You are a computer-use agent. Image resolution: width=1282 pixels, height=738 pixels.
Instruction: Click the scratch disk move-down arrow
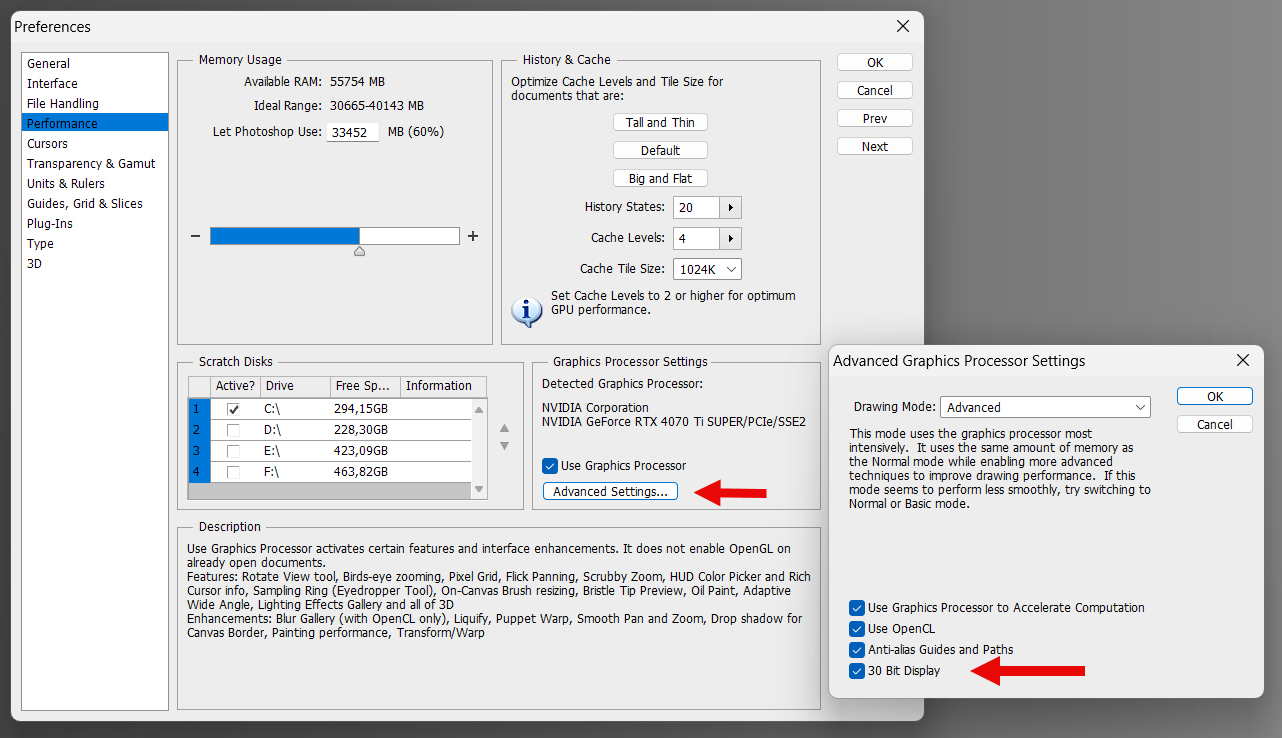504,446
